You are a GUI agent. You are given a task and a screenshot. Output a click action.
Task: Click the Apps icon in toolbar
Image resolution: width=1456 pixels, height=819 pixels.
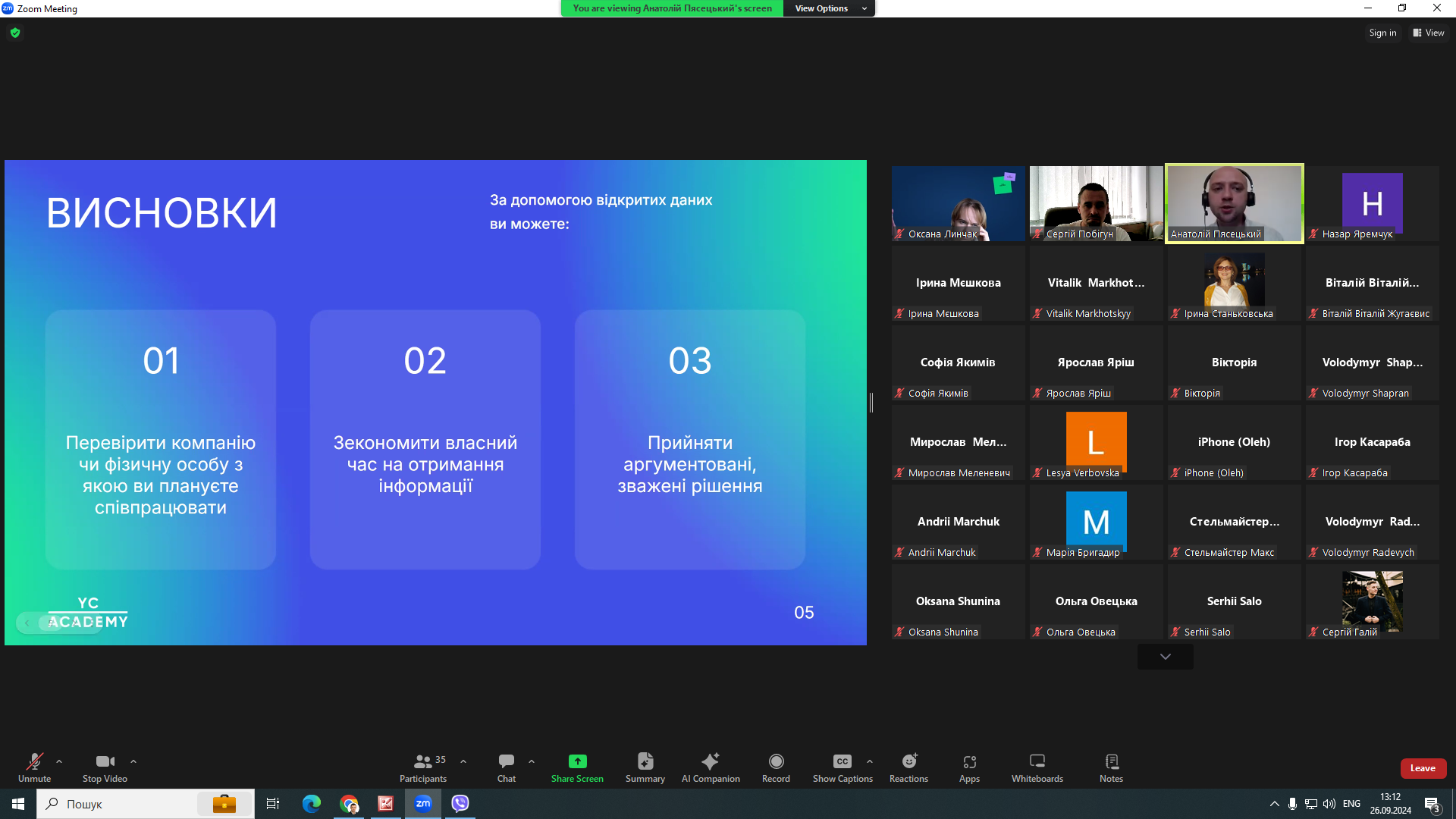click(969, 762)
